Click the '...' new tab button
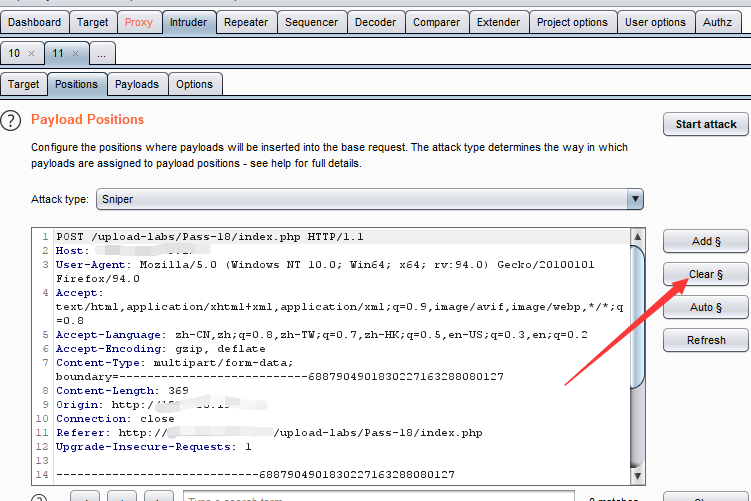 coord(102,53)
